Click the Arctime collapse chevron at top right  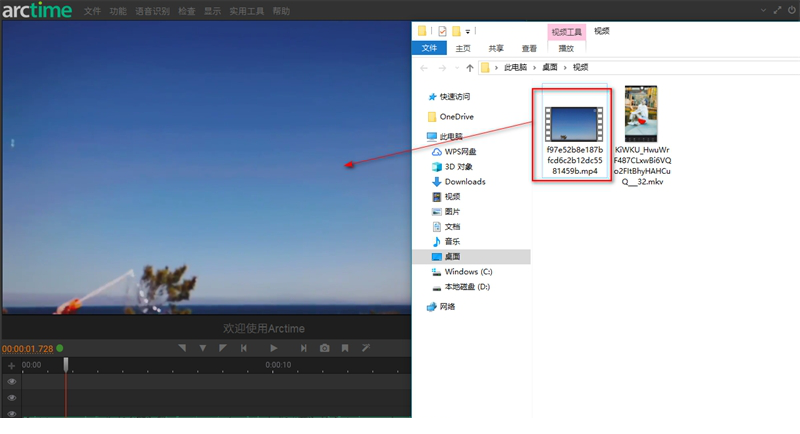pos(763,10)
